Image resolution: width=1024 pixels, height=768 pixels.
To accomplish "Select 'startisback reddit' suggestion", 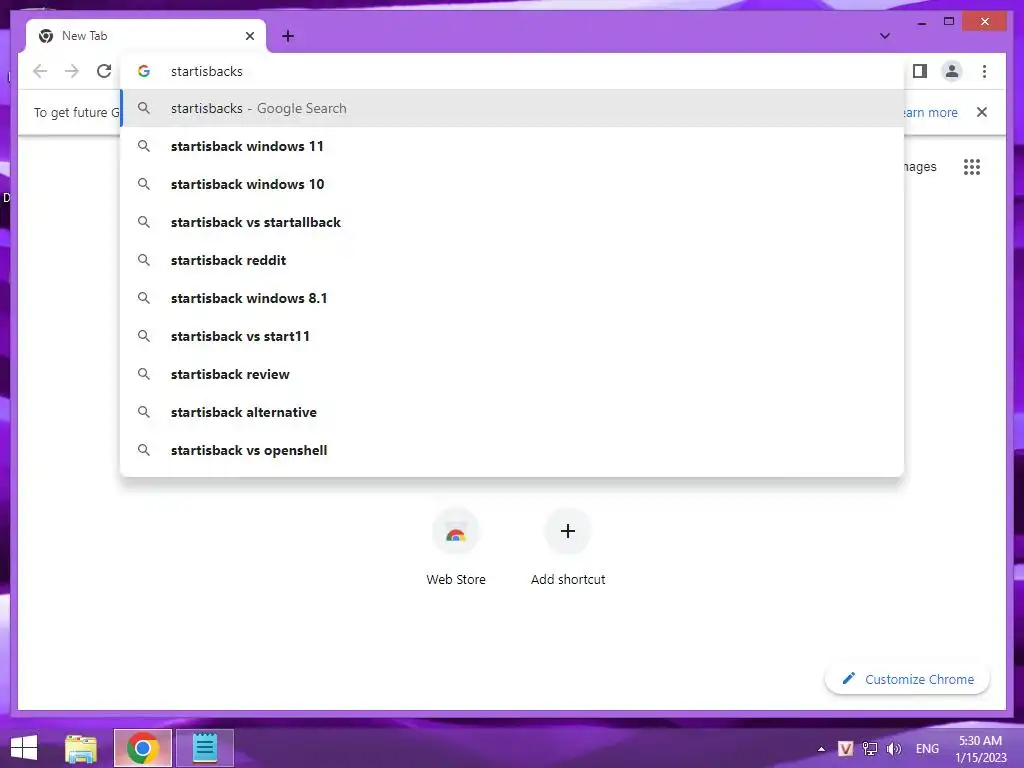I will pos(513,260).
